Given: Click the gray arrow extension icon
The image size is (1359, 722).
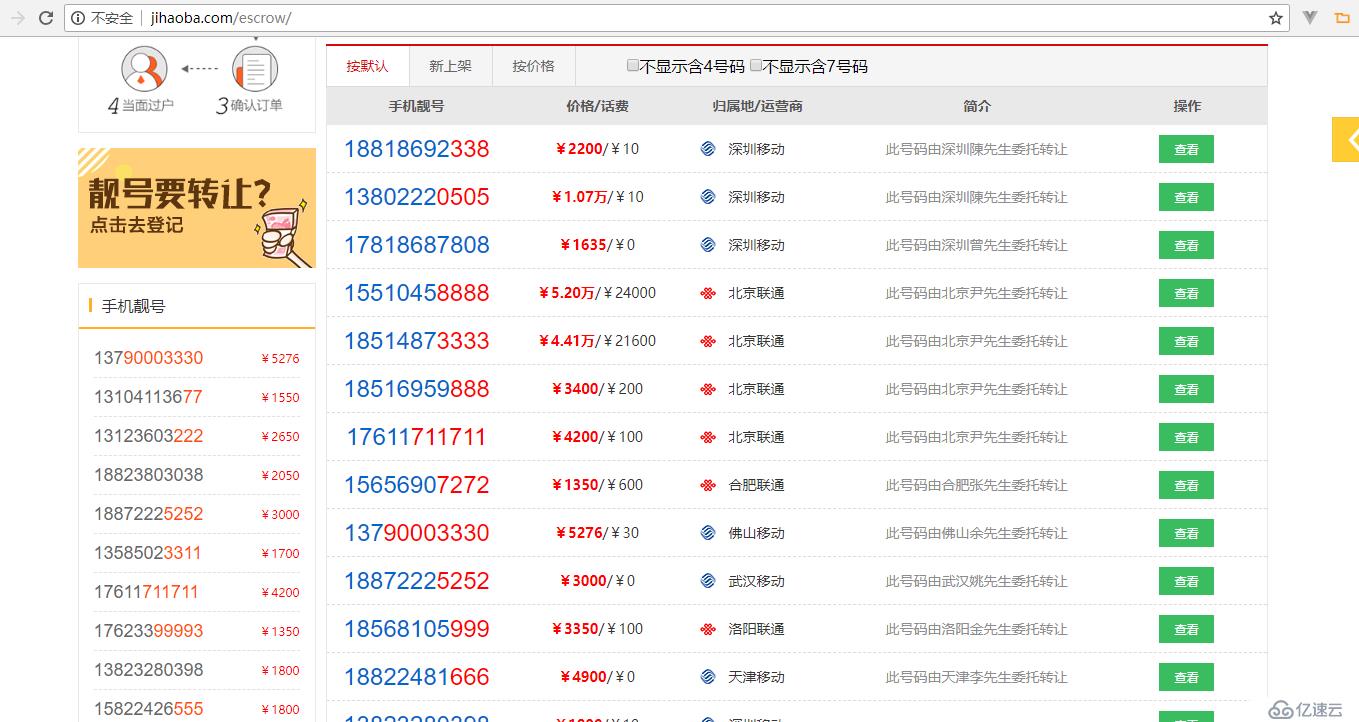Looking at the screenshot, I should click(1310, 17).
